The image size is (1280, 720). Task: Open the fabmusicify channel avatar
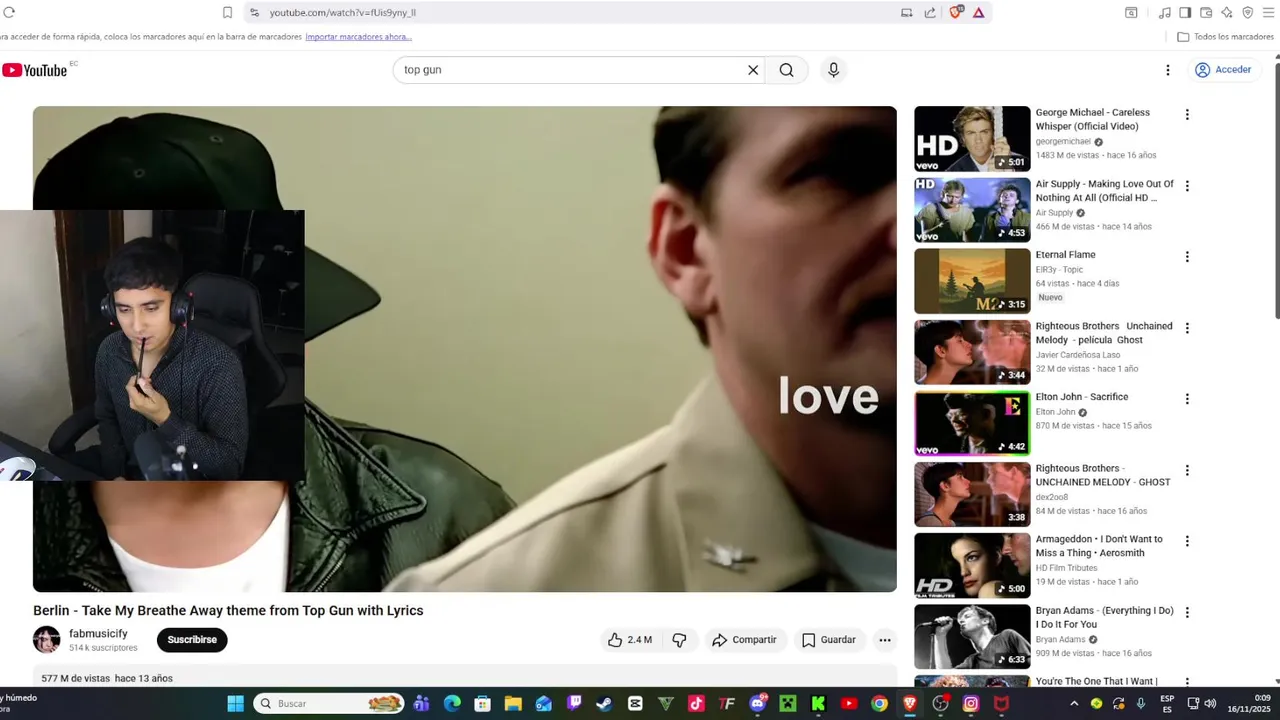pos(46,640)
